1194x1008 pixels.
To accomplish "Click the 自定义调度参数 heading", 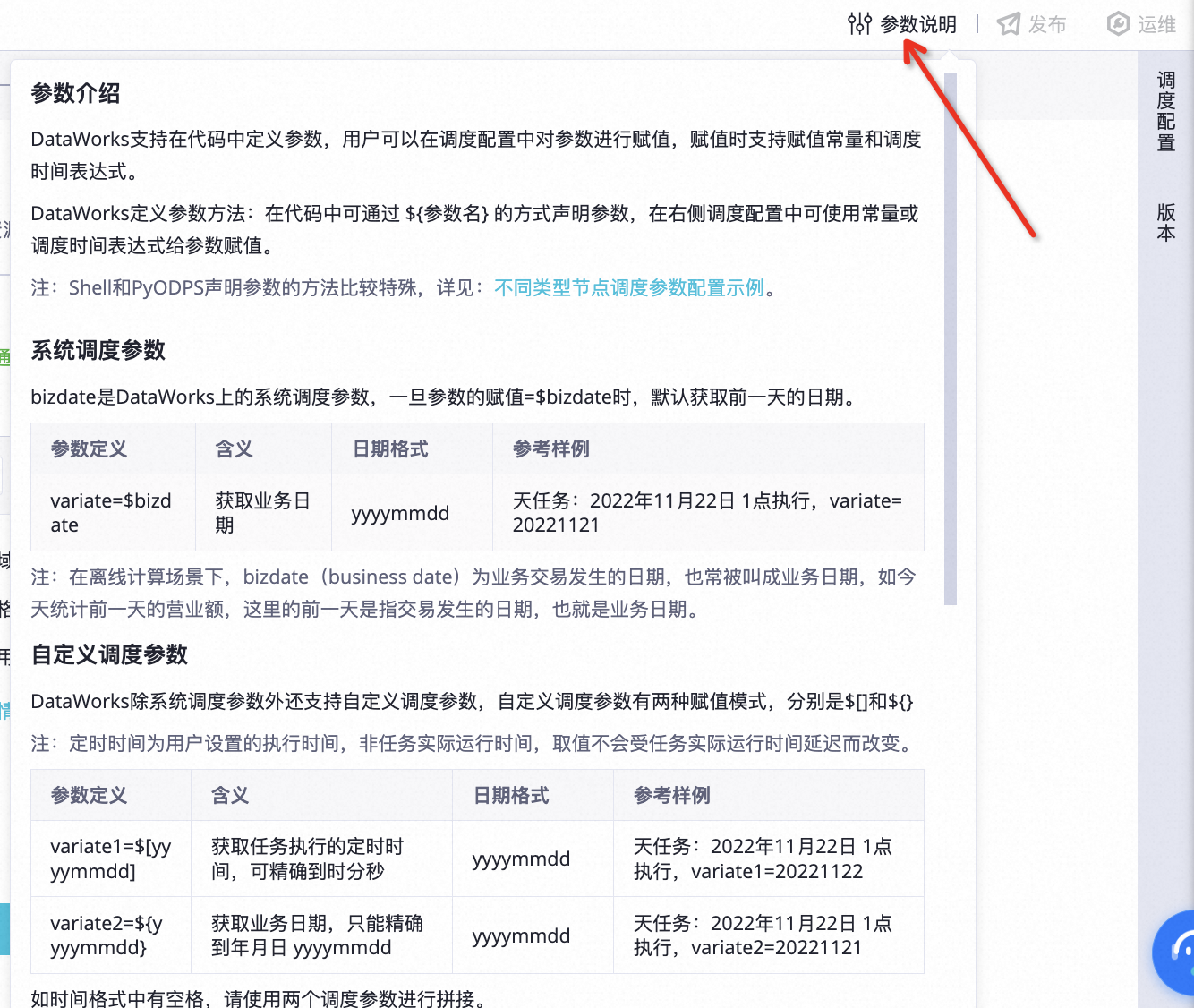I will click(109, 654).
